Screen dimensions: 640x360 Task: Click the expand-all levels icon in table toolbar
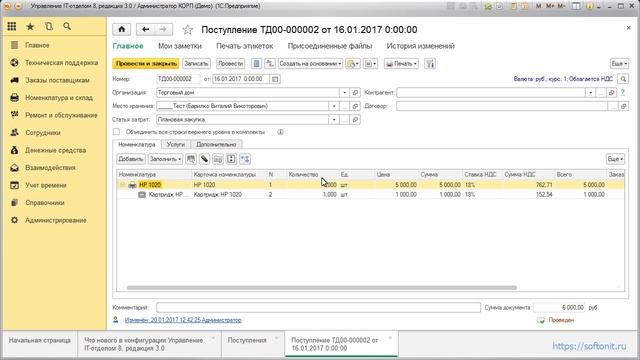pos(231,159)
